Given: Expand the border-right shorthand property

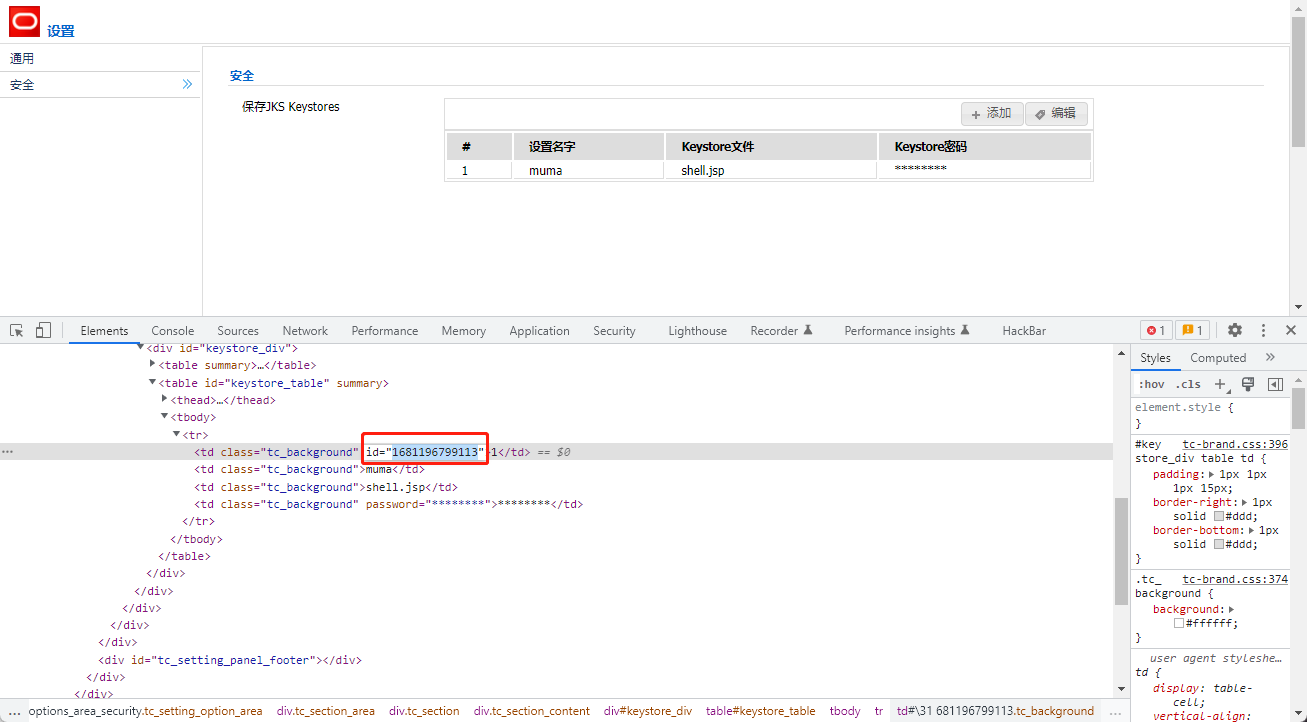Looking at the screenshot, I should pyautogui.click(x=1245, y=502).
